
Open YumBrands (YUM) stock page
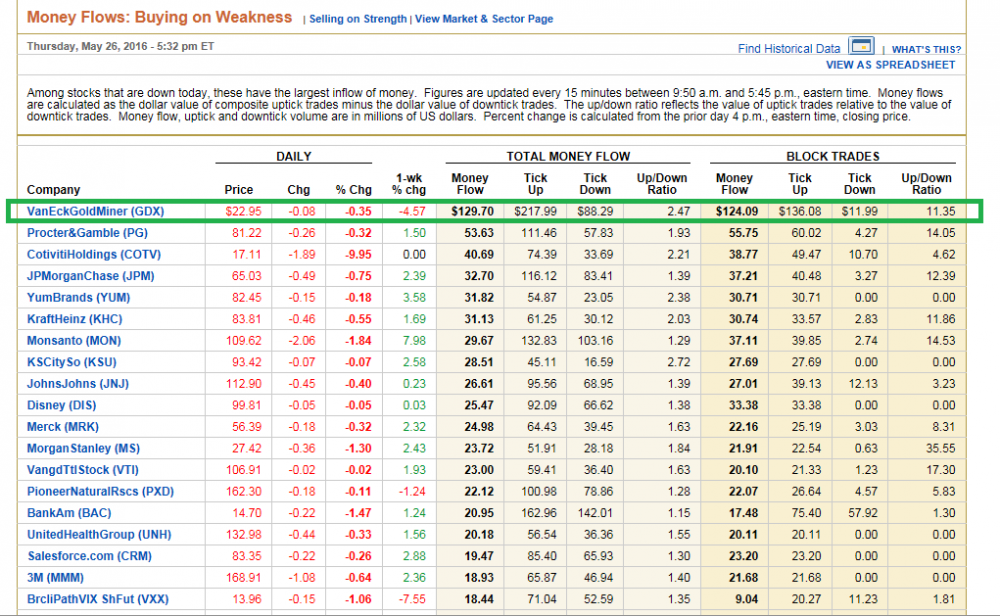pyautogui.click(x=78, y=297)
